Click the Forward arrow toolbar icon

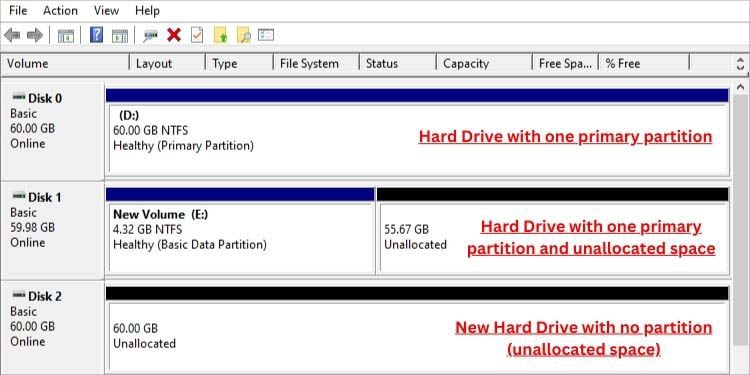click(x=35, y=35)
